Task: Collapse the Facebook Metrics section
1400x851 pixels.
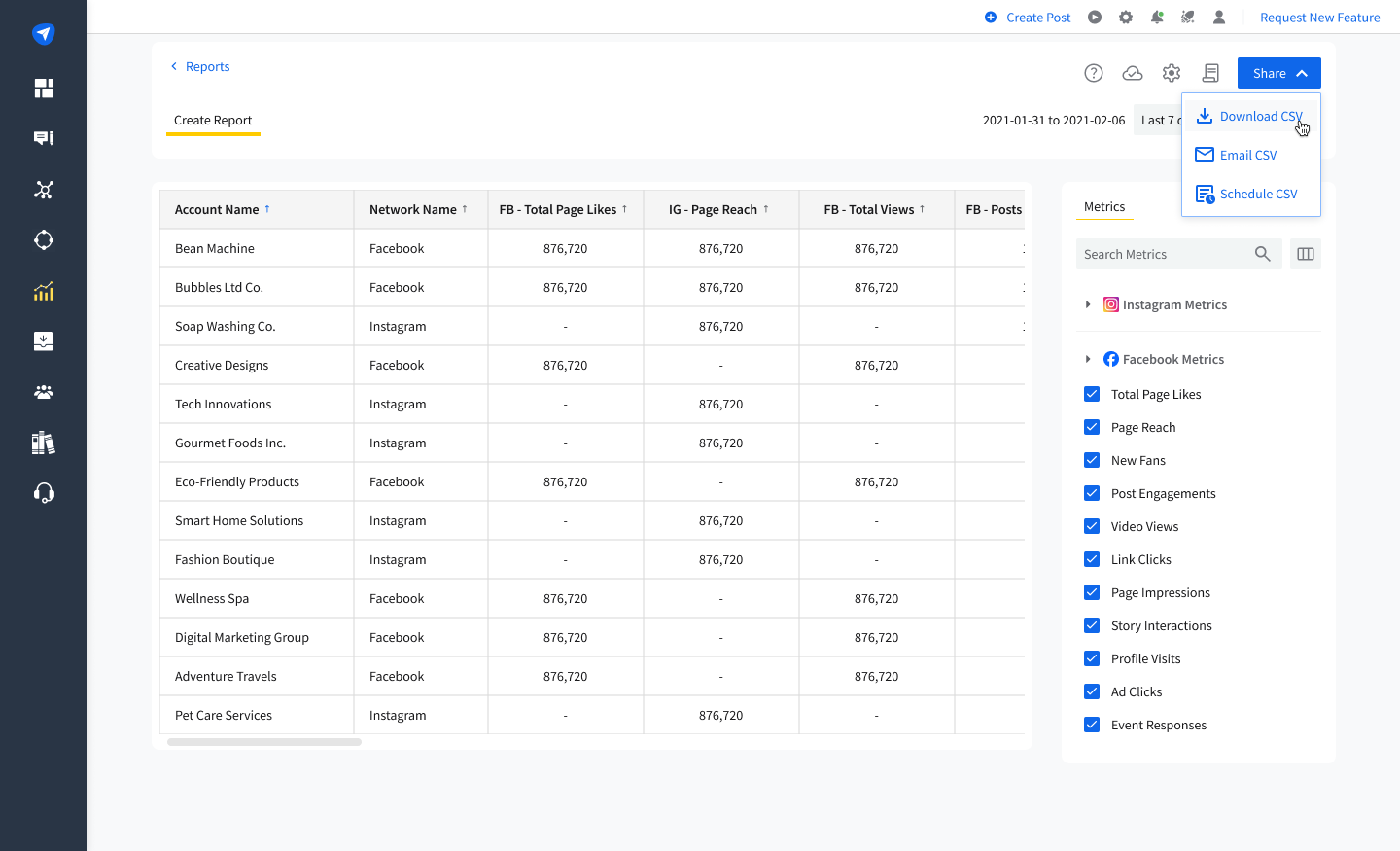Action: pos(1088,360)
